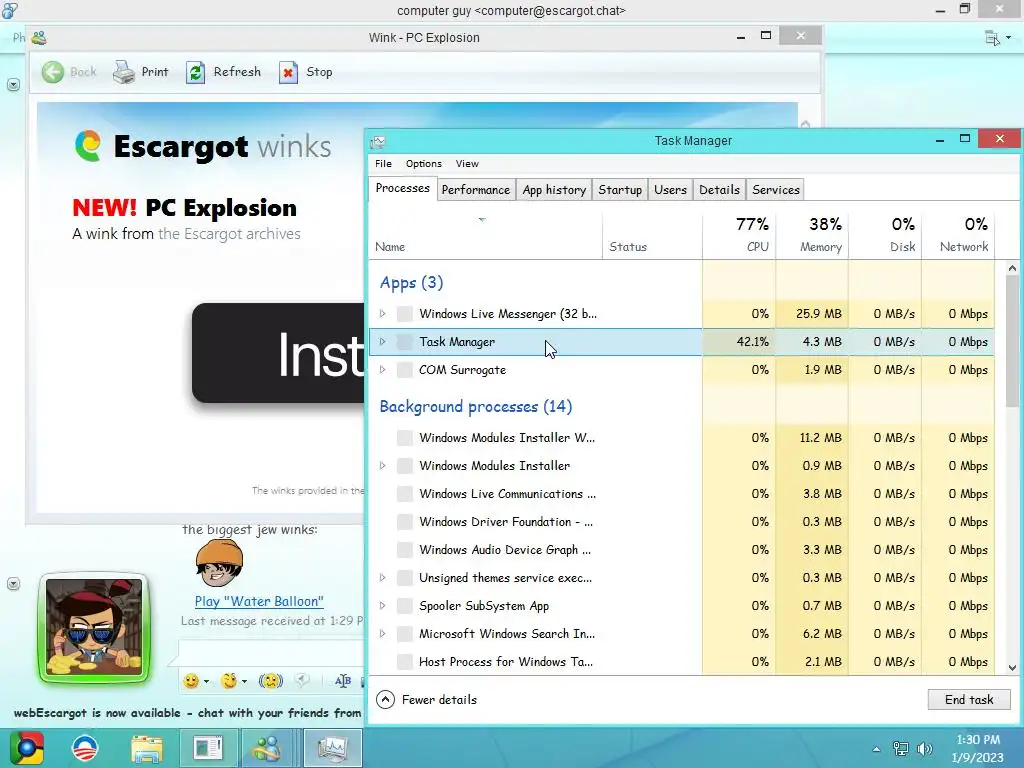
Task: Switch to Messenger via taskbar icon
Action: [267, 748]
